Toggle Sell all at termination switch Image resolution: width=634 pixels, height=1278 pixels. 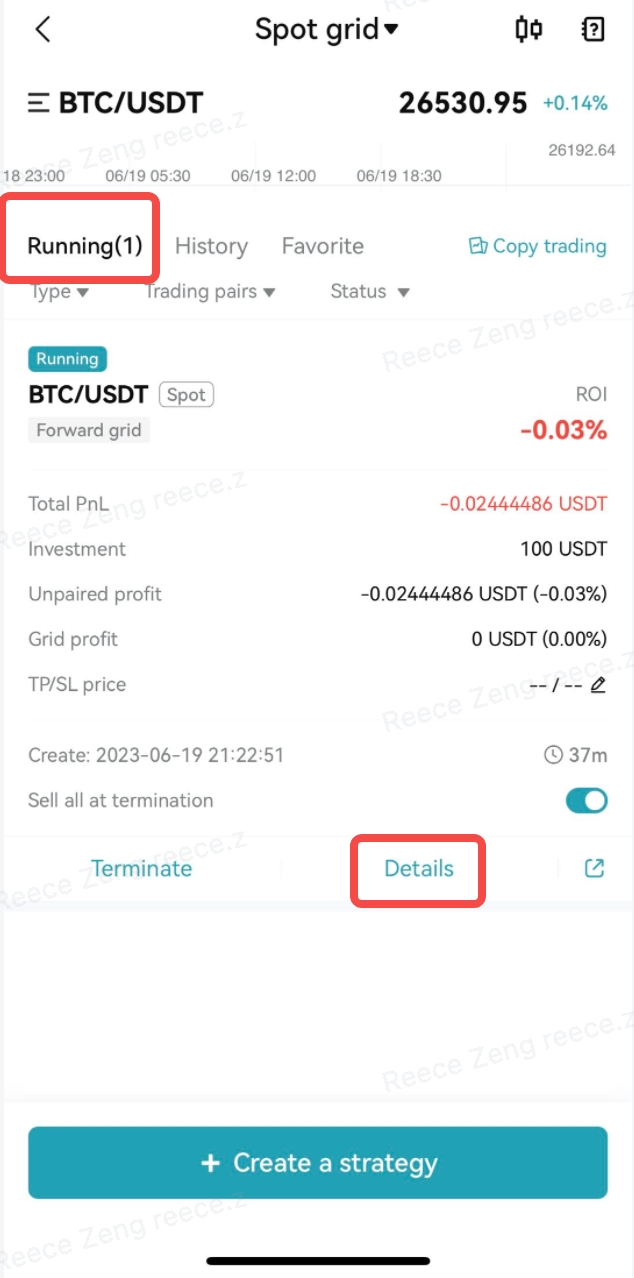(586, 801)
